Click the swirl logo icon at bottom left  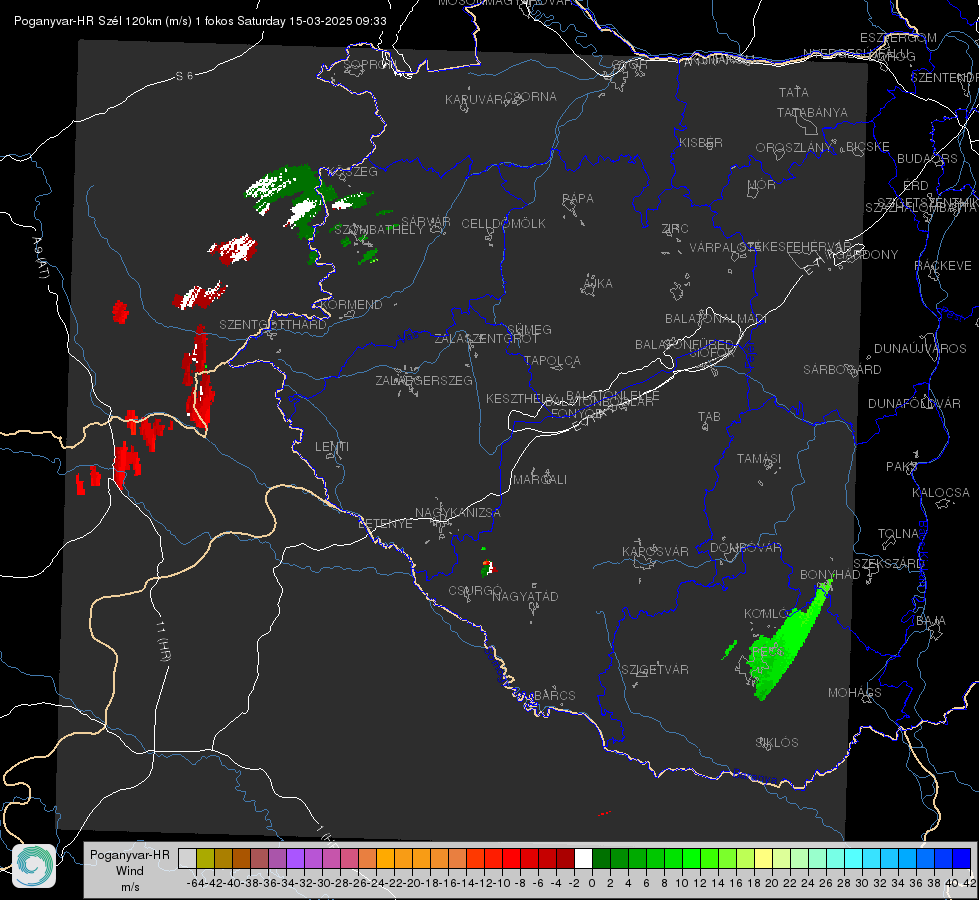coord(34,866)
